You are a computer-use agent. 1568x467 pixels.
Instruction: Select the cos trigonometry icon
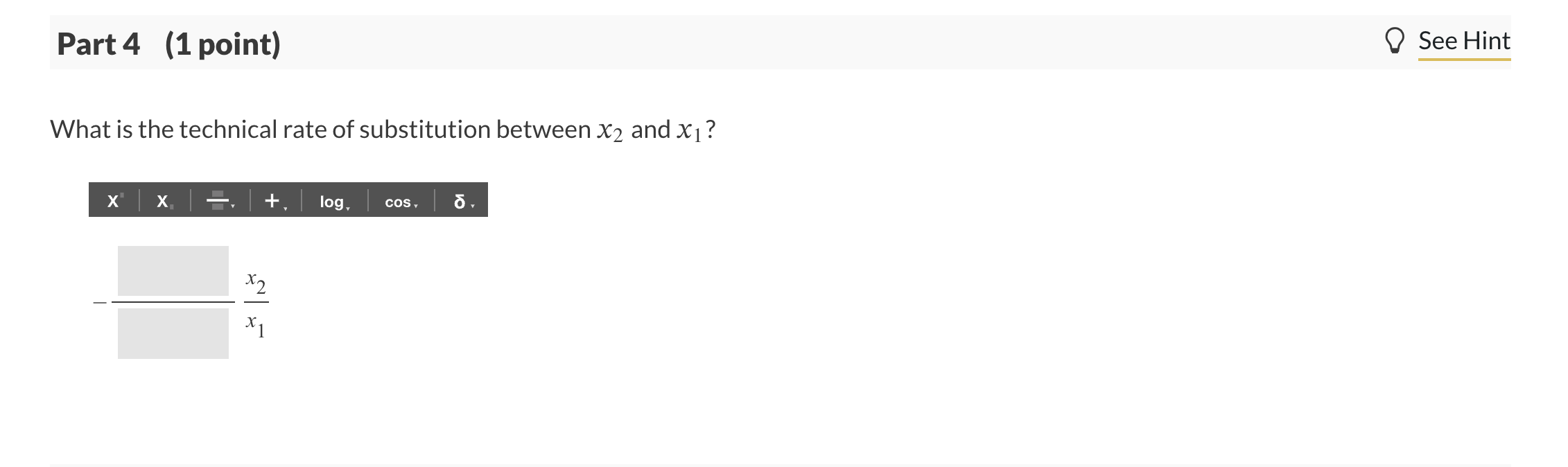[397, 203]
